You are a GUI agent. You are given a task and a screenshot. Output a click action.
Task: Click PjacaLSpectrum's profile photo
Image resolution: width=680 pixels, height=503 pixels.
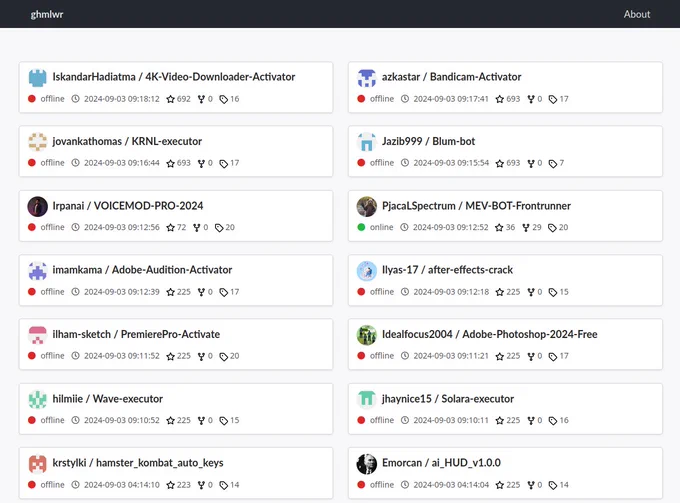pyautogui.click(x=367, y=206)
